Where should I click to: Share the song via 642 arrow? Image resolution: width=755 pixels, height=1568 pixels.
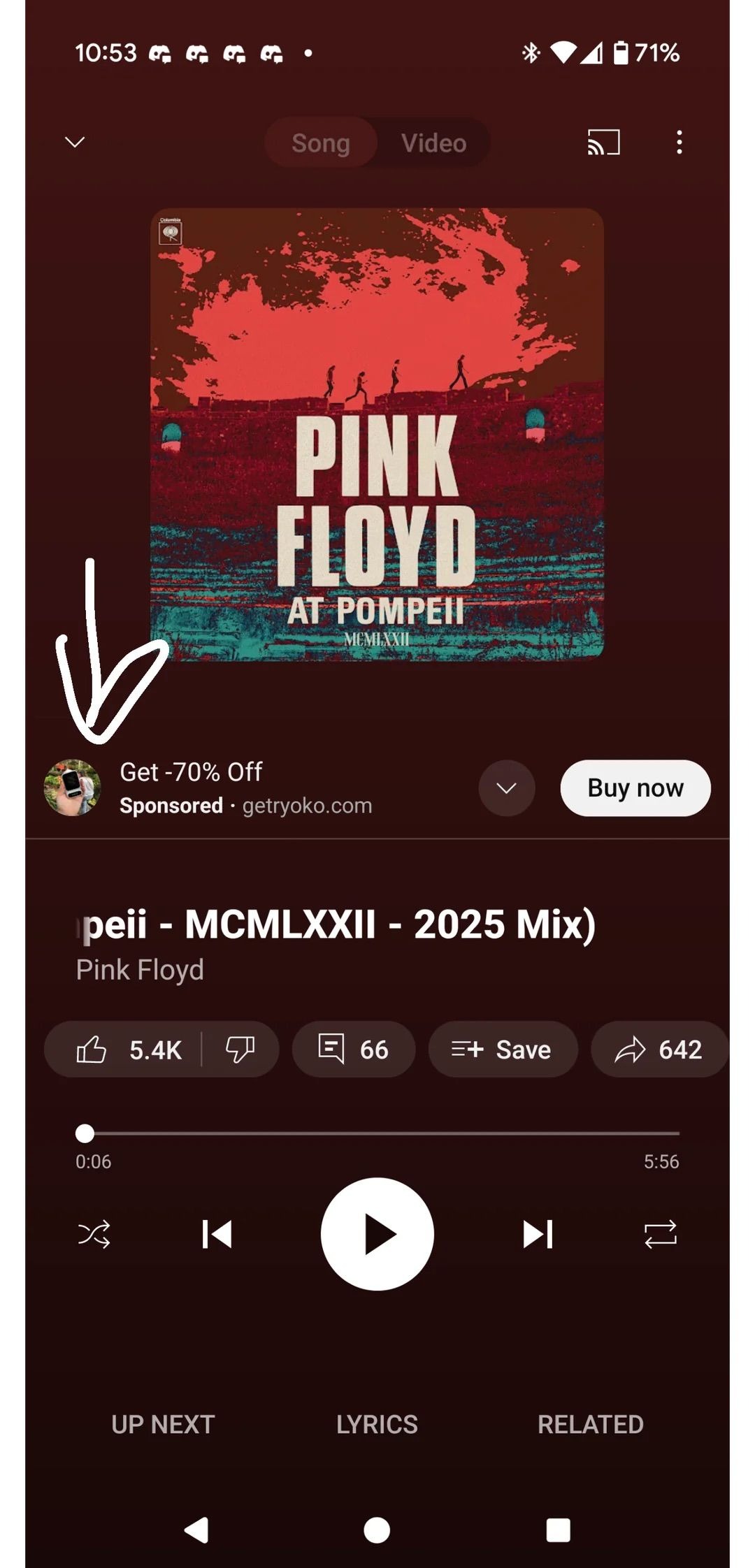[x=659, y=1050]
